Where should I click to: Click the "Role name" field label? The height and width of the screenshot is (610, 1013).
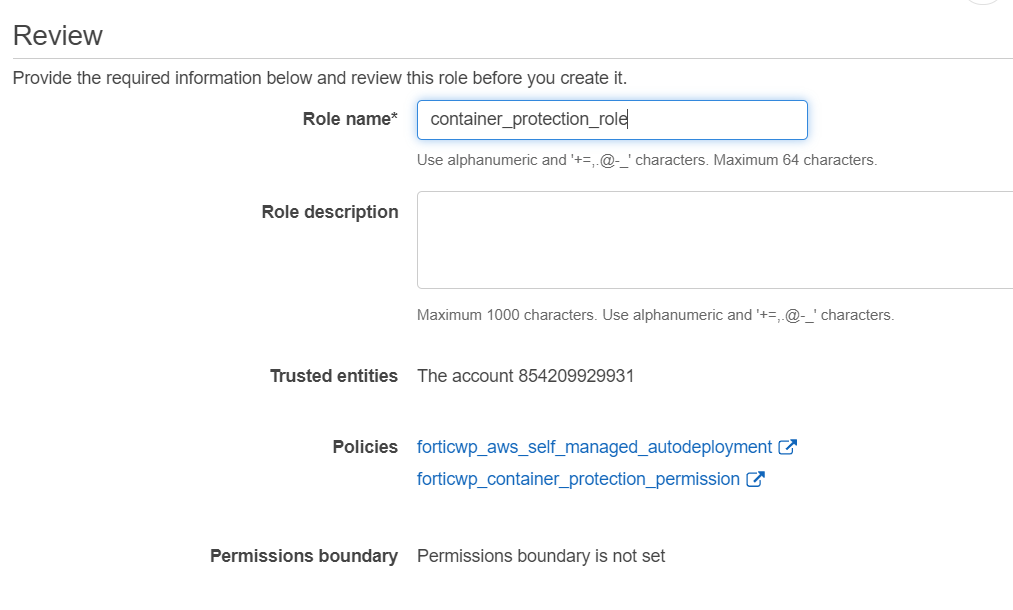[x=346, y=120]
